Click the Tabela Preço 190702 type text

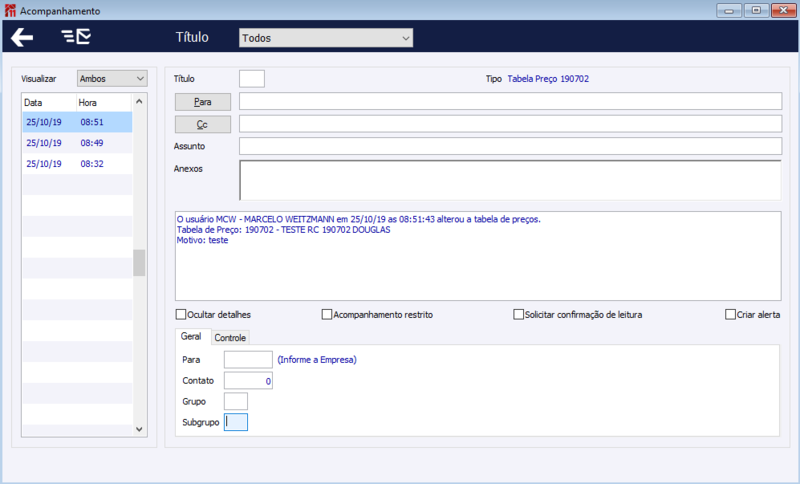pyautogui.click(x=548, y=79)
